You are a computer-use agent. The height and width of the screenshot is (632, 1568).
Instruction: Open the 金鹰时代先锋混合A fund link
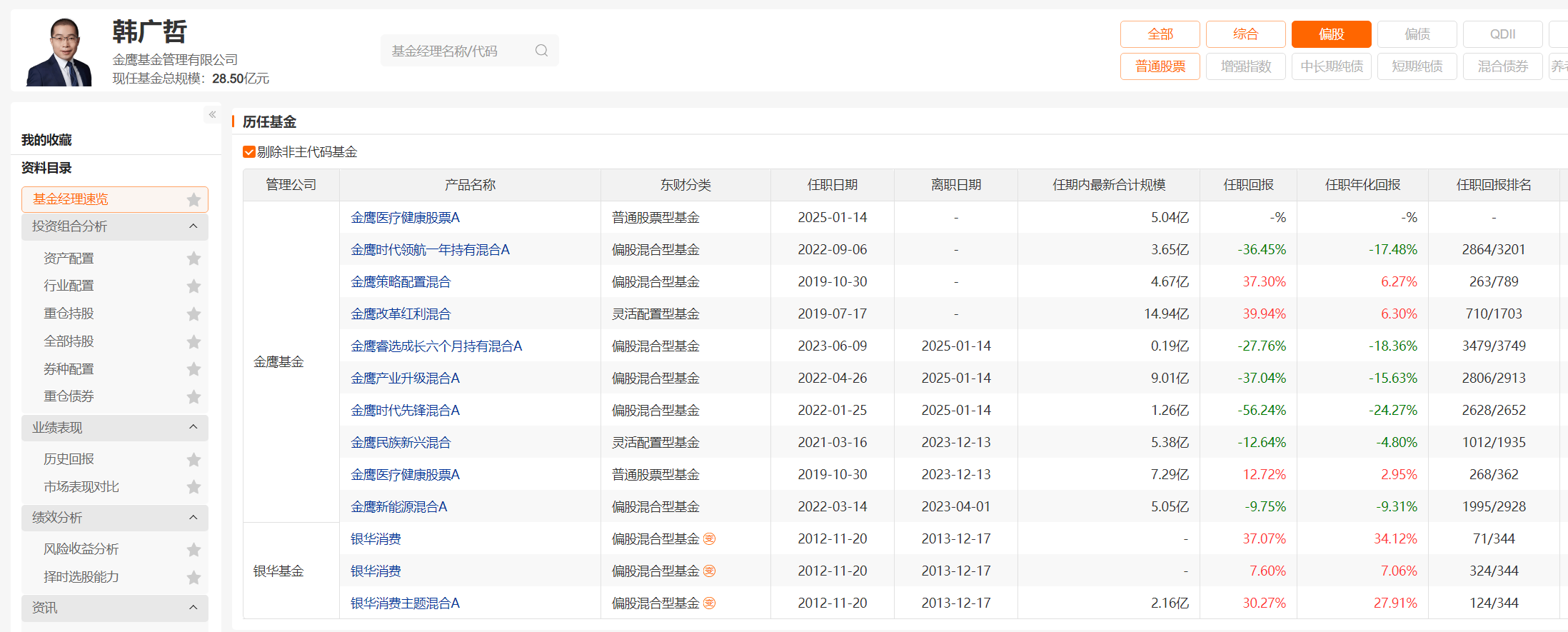405,411
